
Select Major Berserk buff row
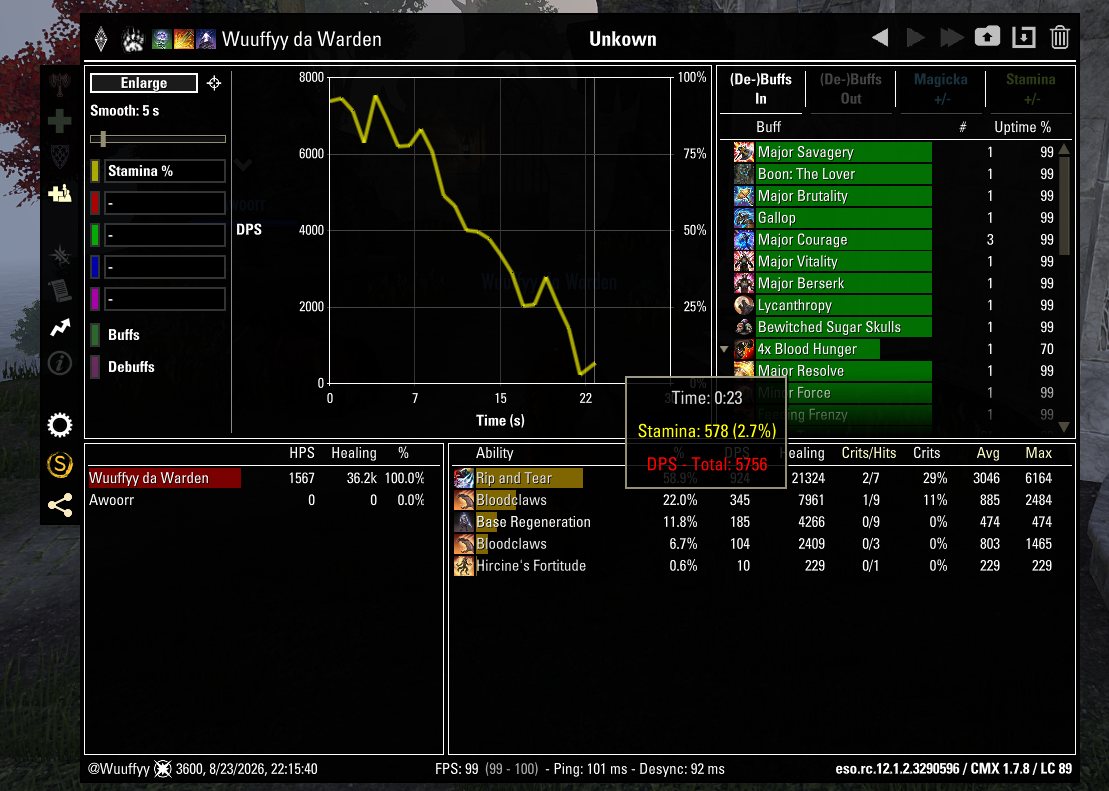click(x=895, y=284)
